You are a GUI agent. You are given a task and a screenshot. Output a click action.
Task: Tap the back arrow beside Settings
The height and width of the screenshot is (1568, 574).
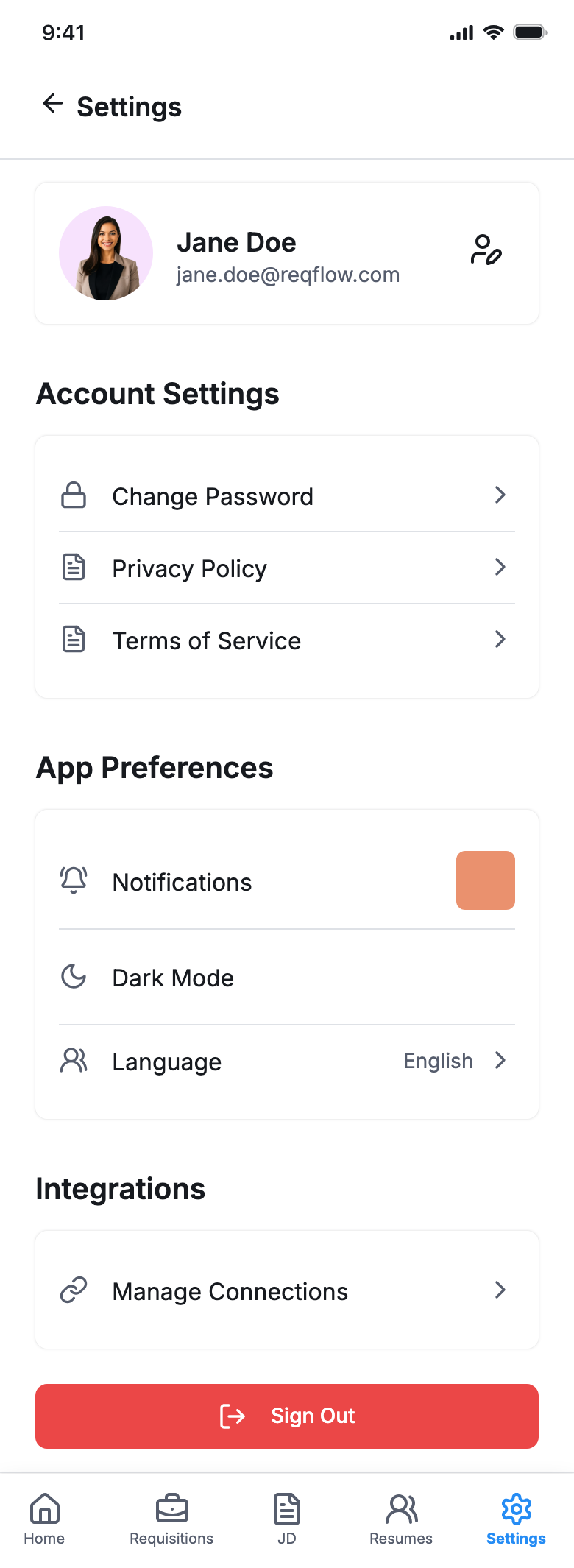coord(53,104)
